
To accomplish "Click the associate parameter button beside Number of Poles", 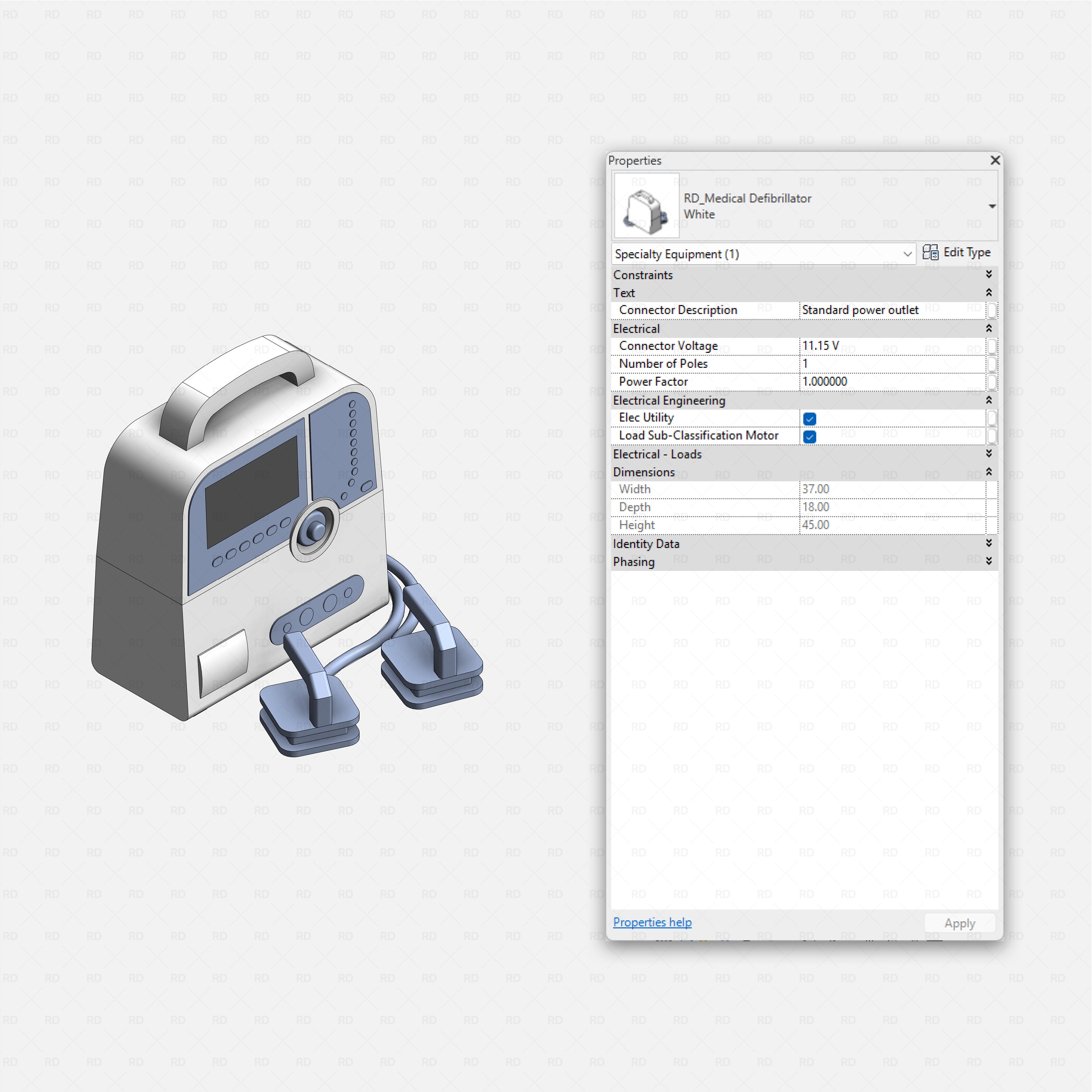I will click(x=992, y=363).
